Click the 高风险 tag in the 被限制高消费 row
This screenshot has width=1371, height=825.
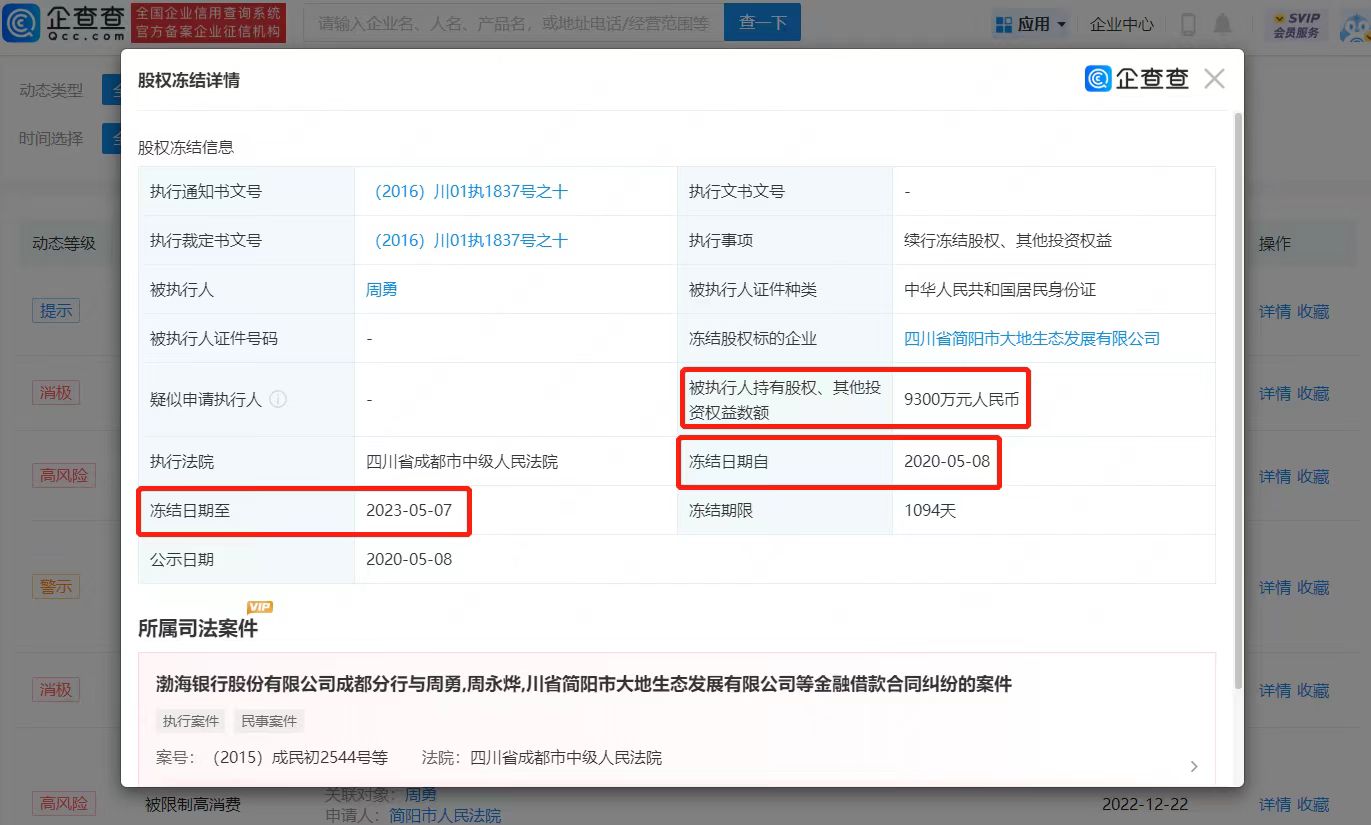64,803
